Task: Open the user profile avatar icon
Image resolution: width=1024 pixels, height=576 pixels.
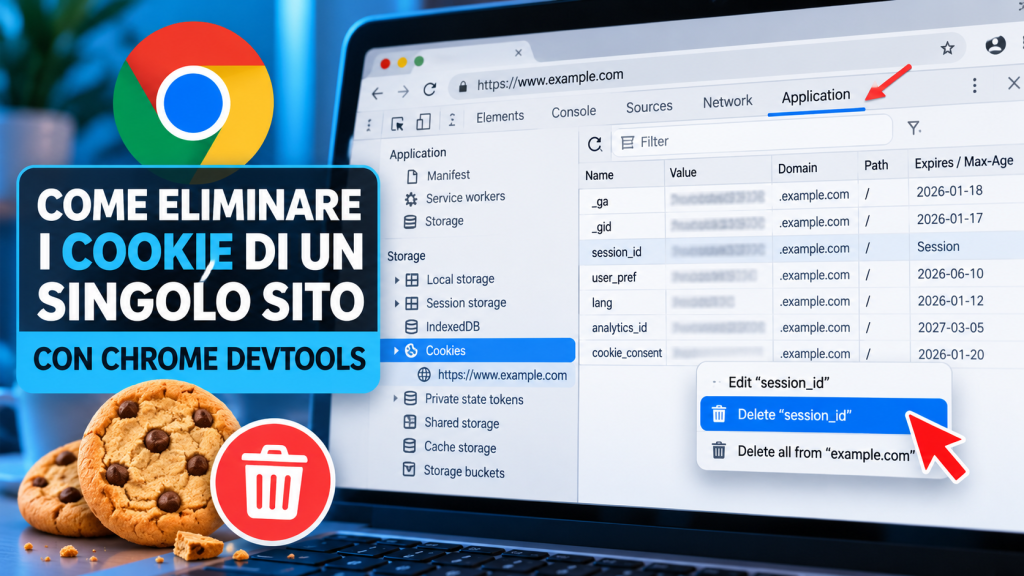Action: coord(995,45)
